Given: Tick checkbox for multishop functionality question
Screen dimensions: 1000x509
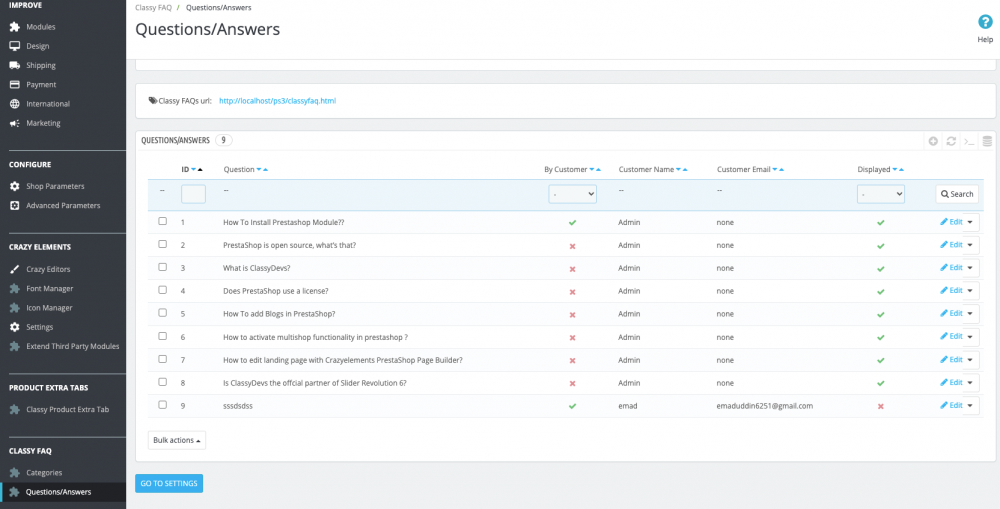Looking at the screenshot, I should pyautogui.click(x=163, y=336).
